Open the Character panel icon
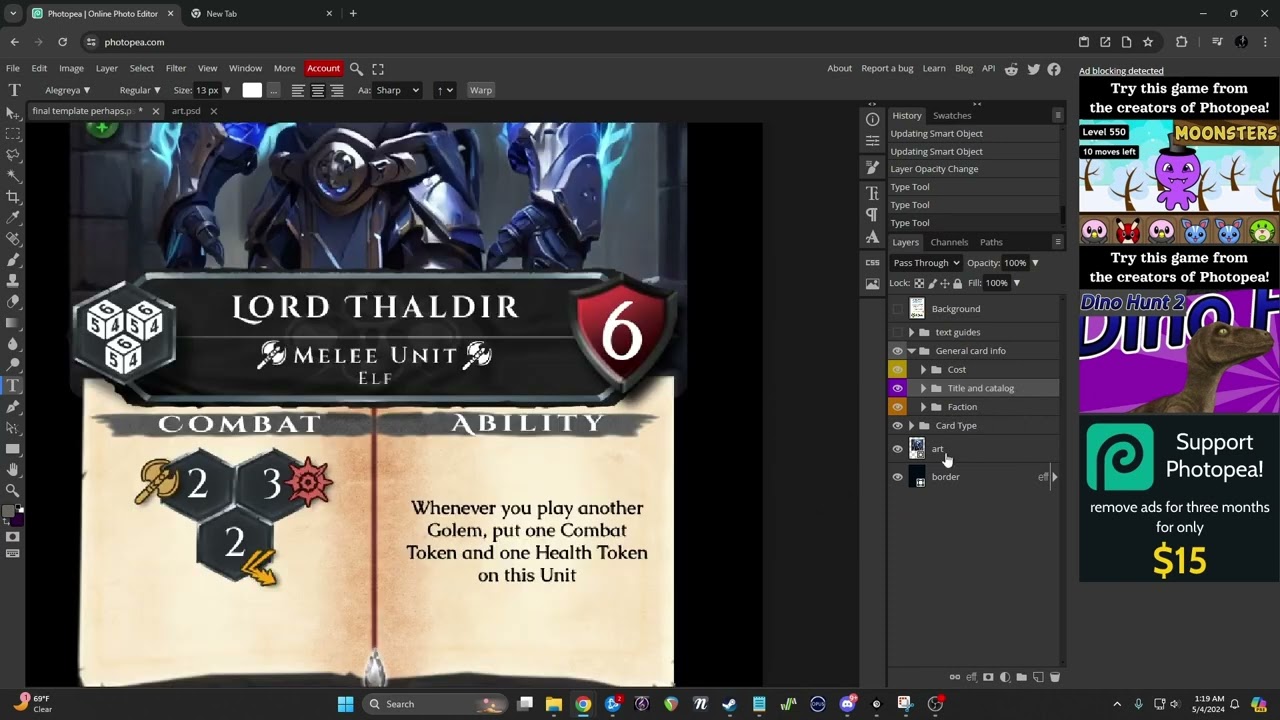This screenshot has height=720, width=1280. pos(872,193)
